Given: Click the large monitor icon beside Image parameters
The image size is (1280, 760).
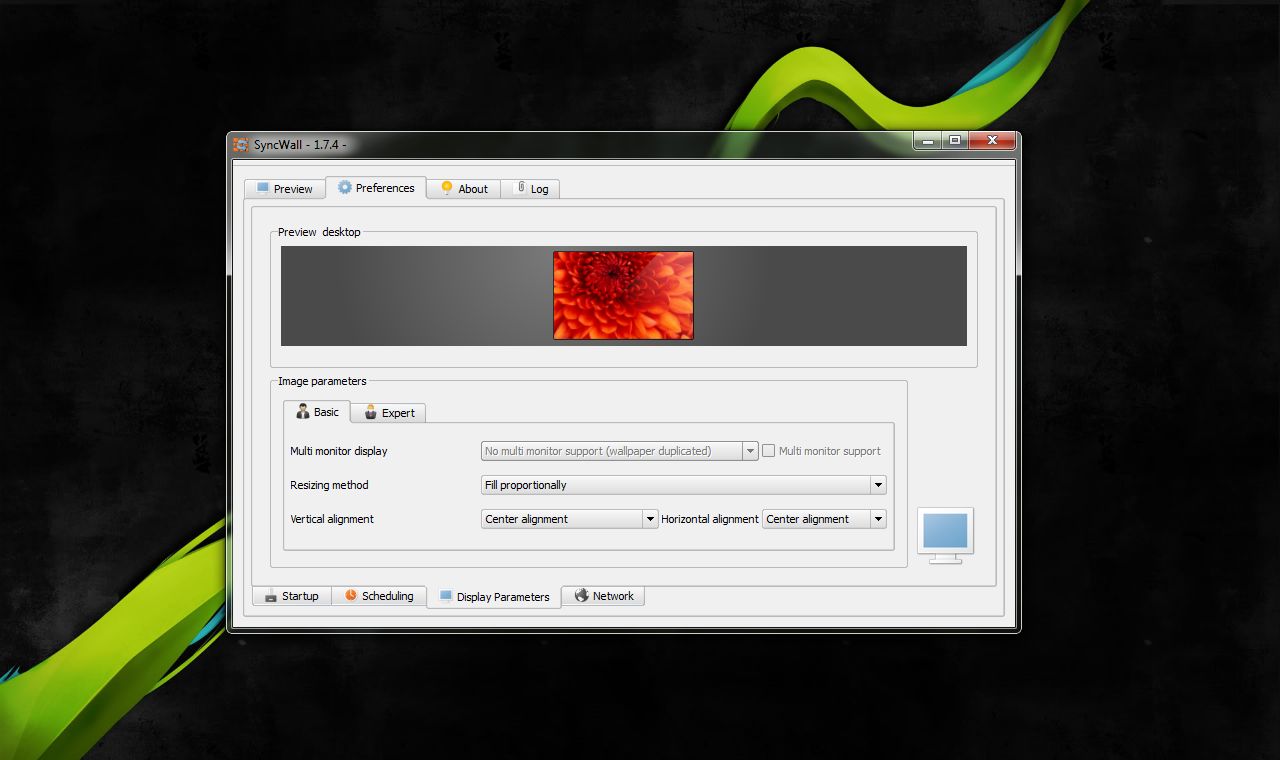Looking at the screenshot, I should pyautogui.click(x=945, y=535).
